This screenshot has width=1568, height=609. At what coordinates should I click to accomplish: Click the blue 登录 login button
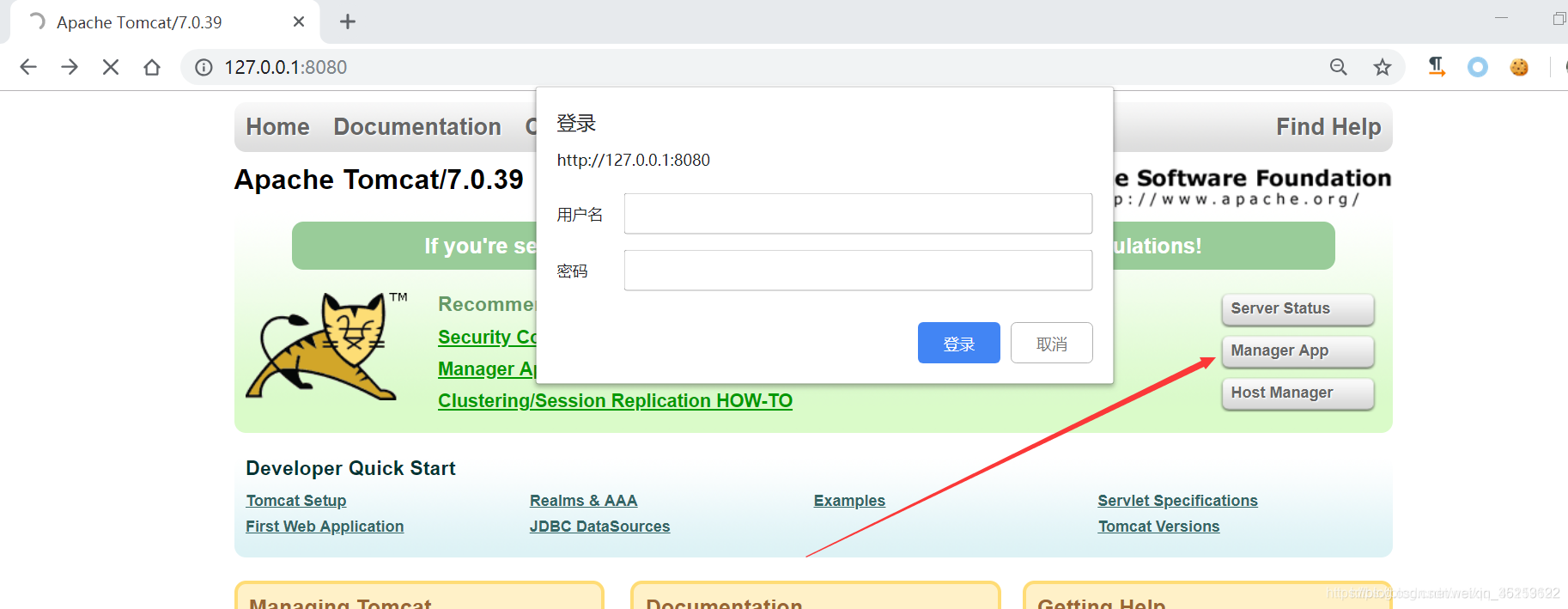[958, 343]
